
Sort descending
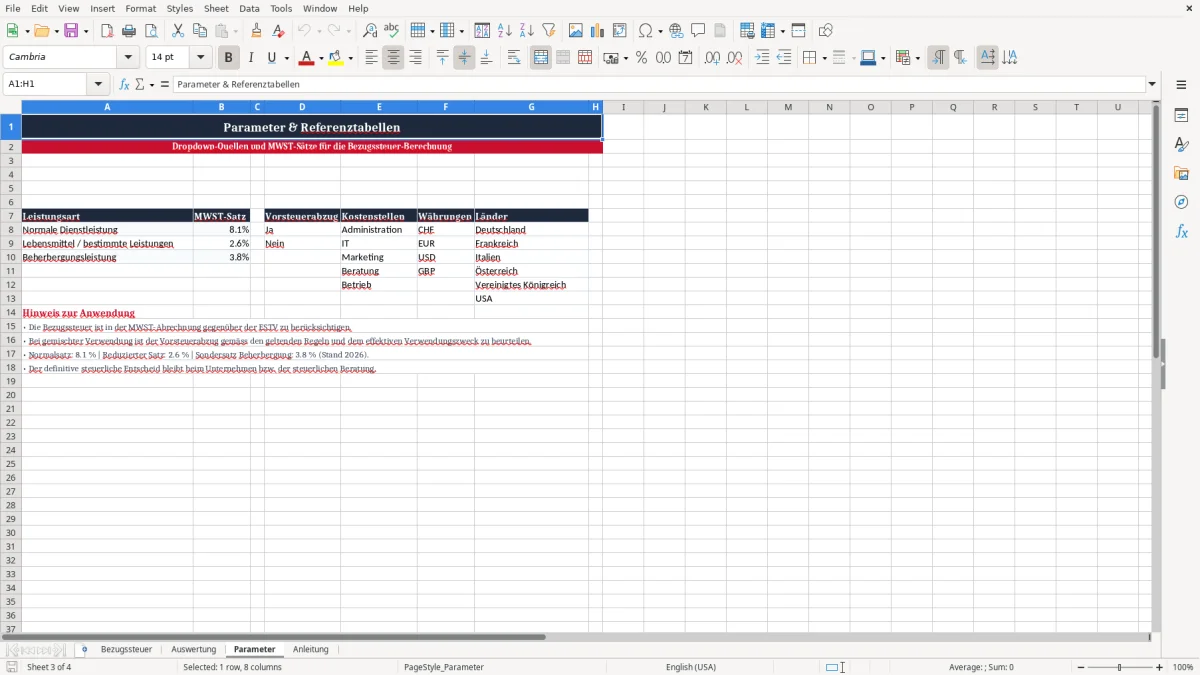[x=527, y=31]
